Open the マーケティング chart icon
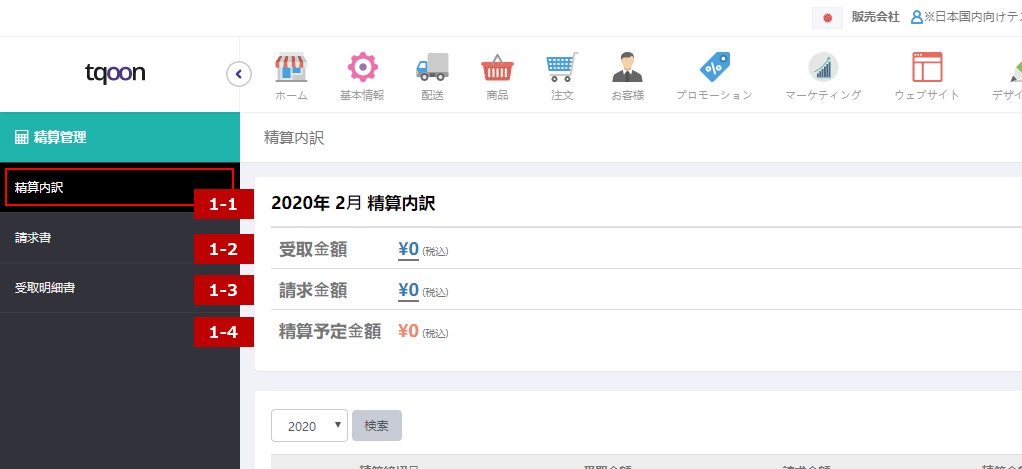1022x469 pixels. (823, 68)
